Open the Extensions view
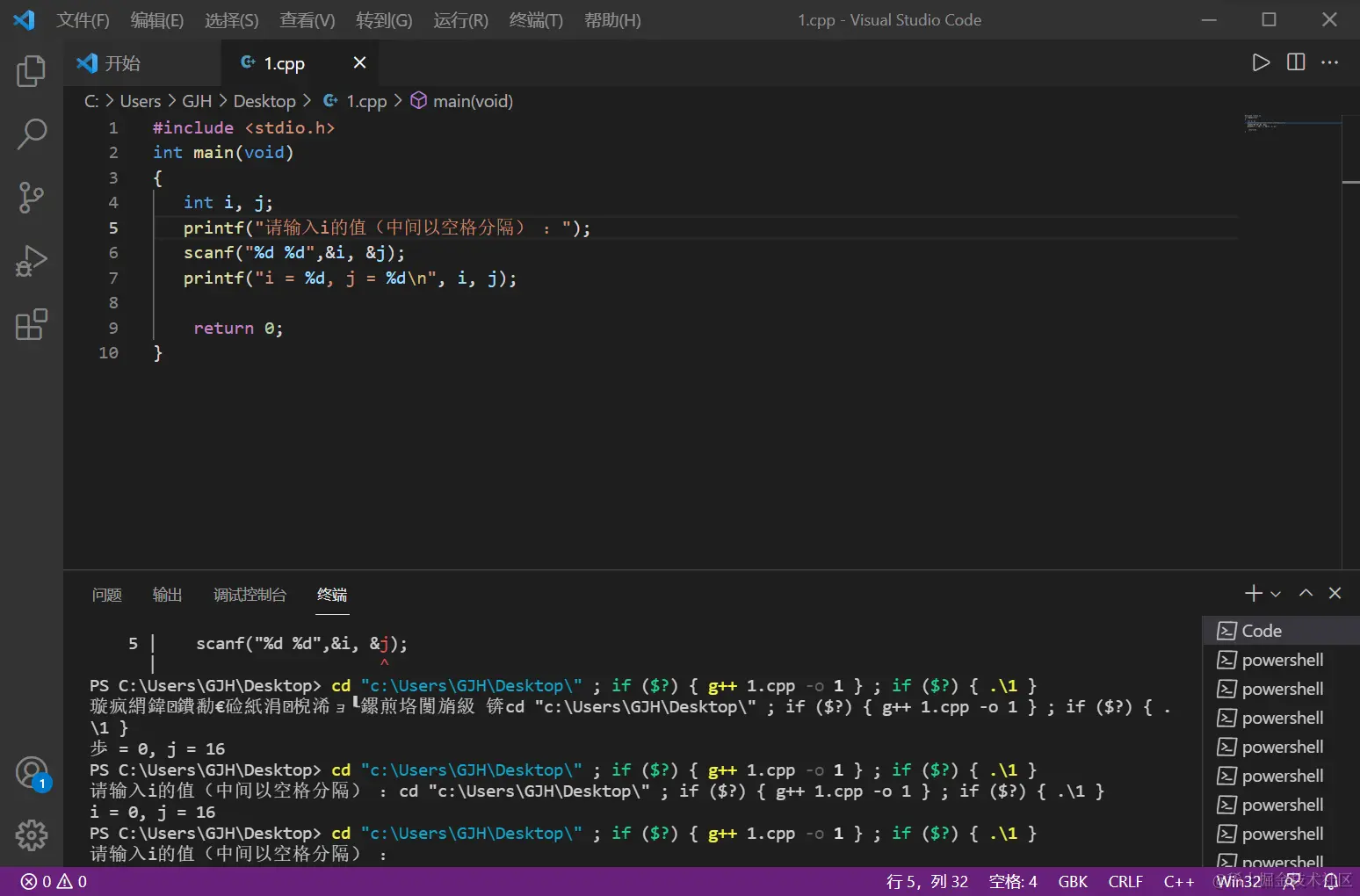Screen dimensions: 1360x896 coord(32,324)
